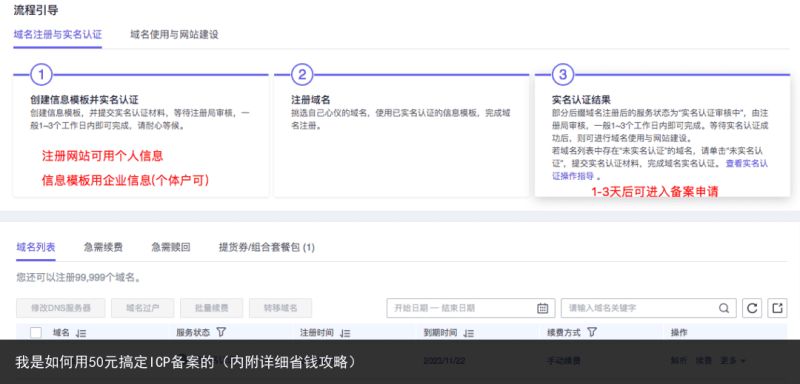Screen dimensions: 800x384
Task: Focus the 请输入域名关键字 search box
Action: coord(649,308)
